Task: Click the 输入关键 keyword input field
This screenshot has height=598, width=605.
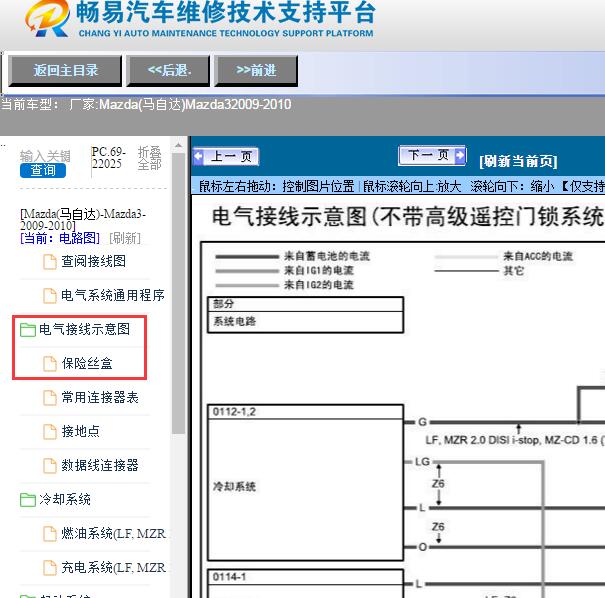Action: tap(45, 156)
